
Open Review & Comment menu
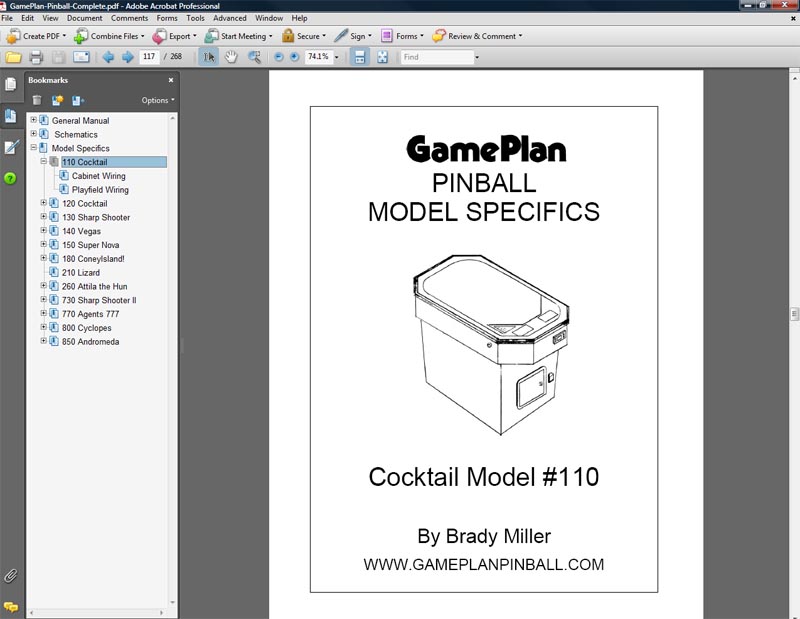[477, 36]
